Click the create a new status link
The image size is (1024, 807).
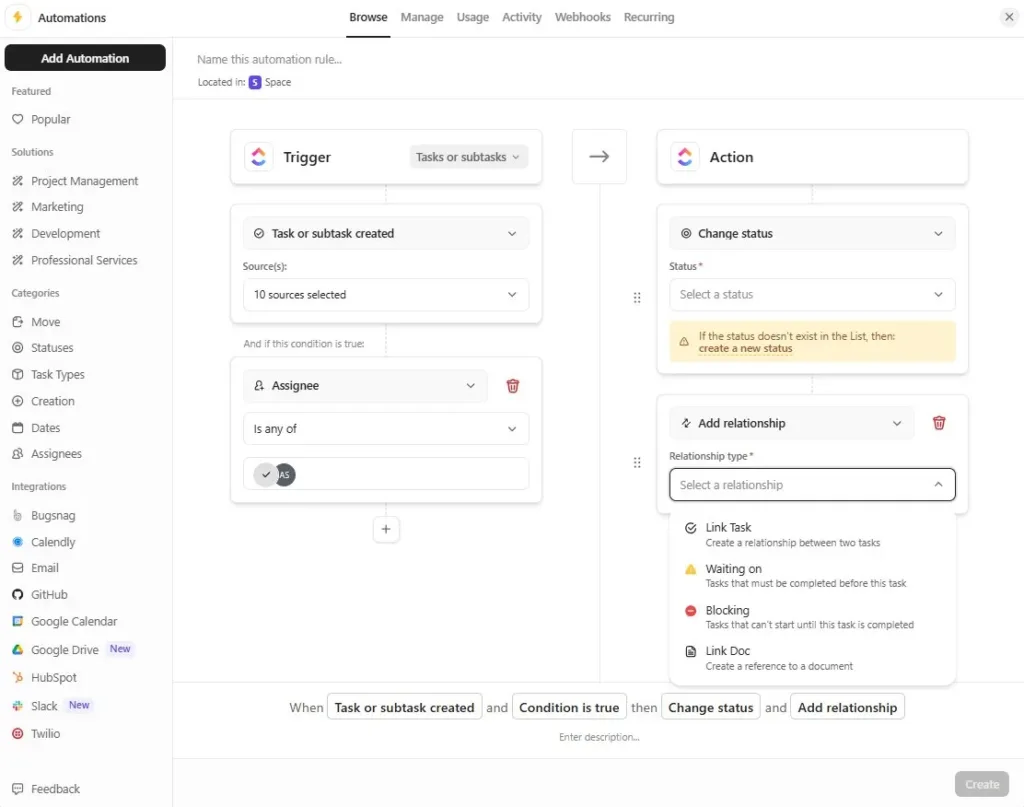(x=745, y=349)
